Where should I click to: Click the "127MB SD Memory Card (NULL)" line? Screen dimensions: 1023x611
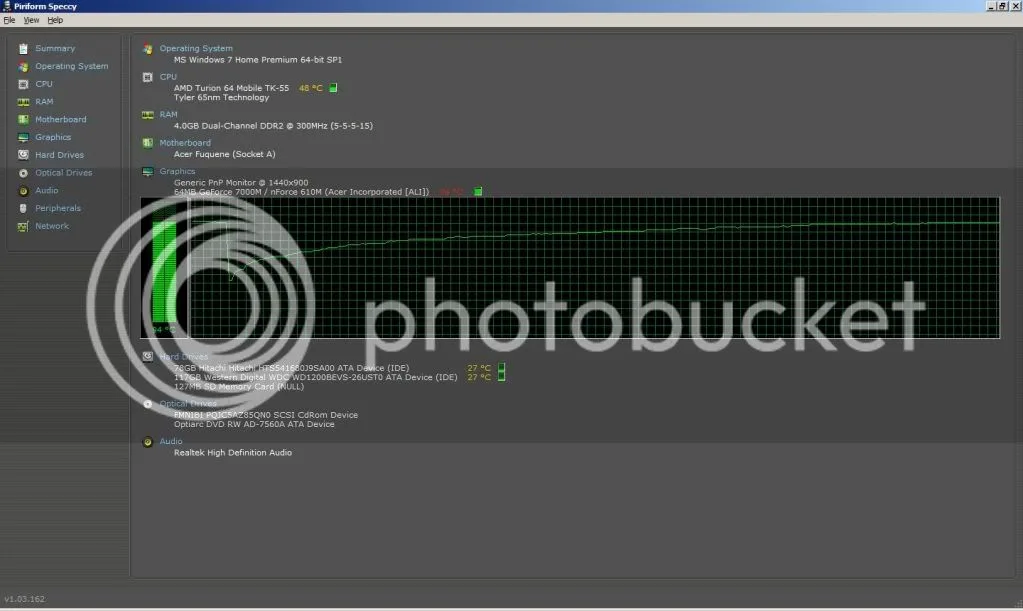pos(239,387)
